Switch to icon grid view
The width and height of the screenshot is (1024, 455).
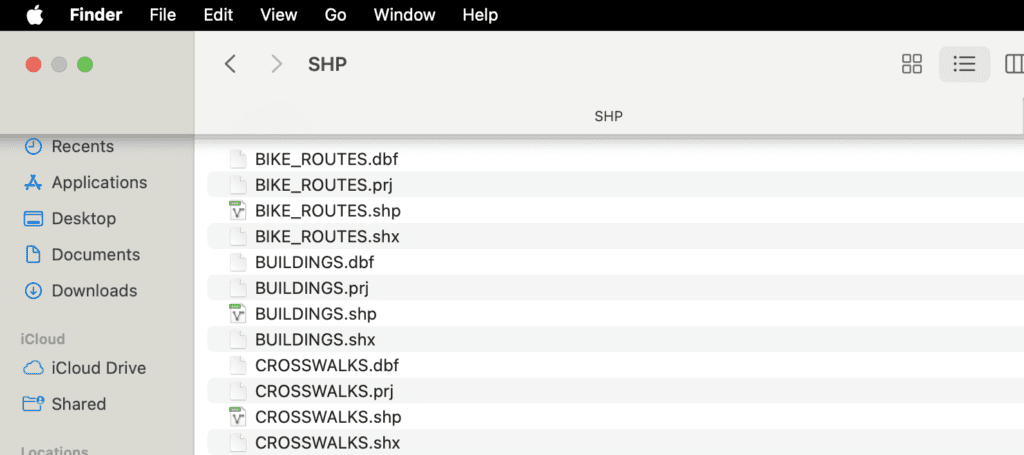911,65
